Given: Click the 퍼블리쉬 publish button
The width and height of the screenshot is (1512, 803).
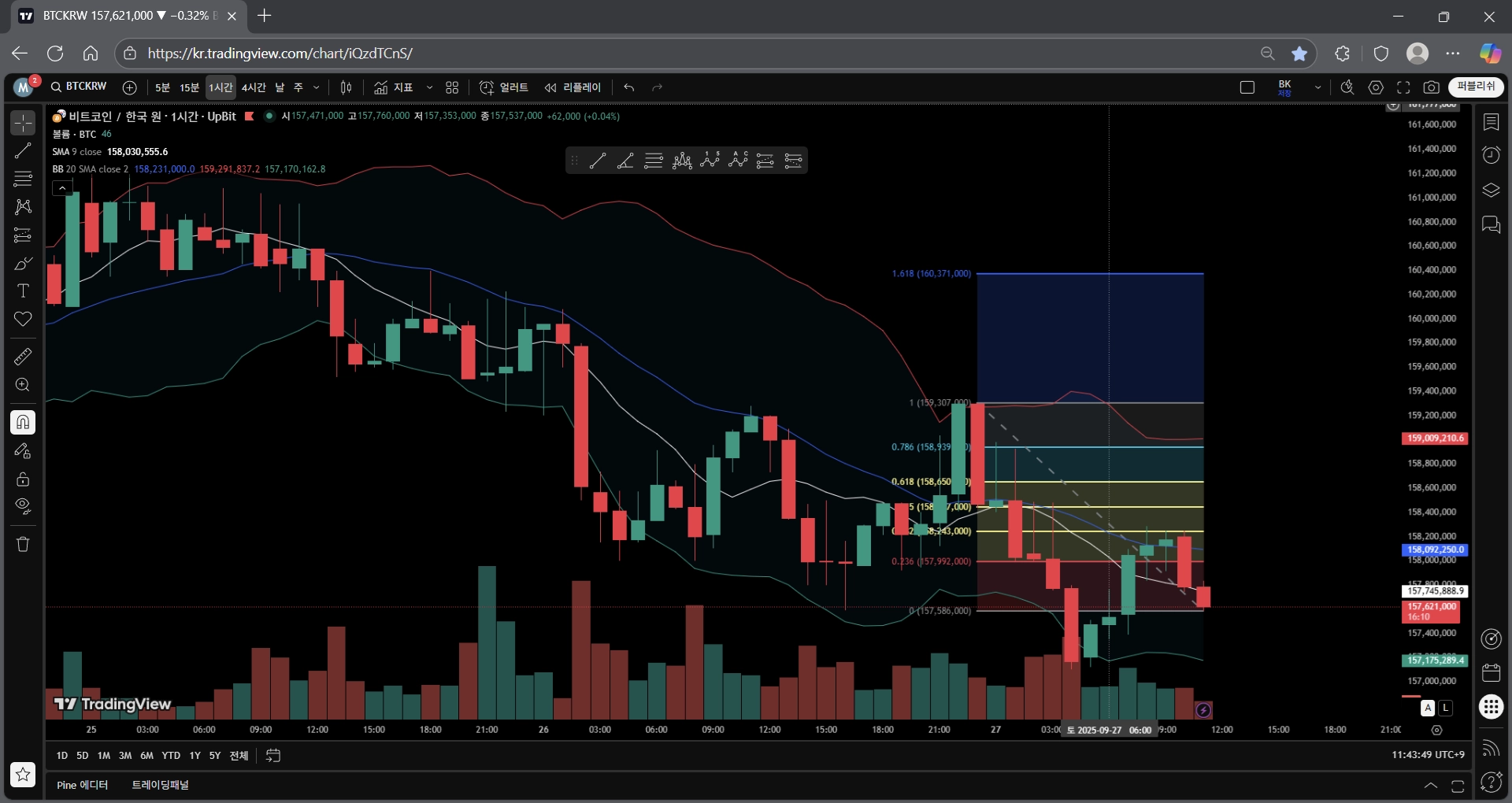Looking at the screenshot, I should tap(1476, 87).
